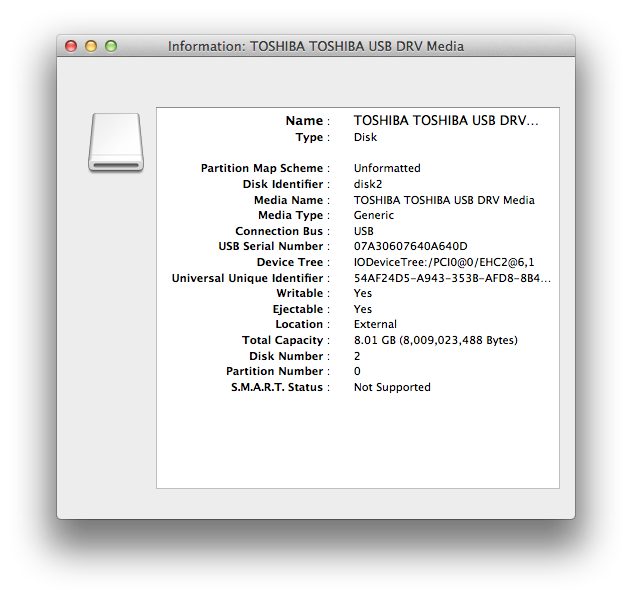Screen dimensions: 632x598
Task: Click the 'Universal Unique Identifier' label
Action: tap(247, 278)
